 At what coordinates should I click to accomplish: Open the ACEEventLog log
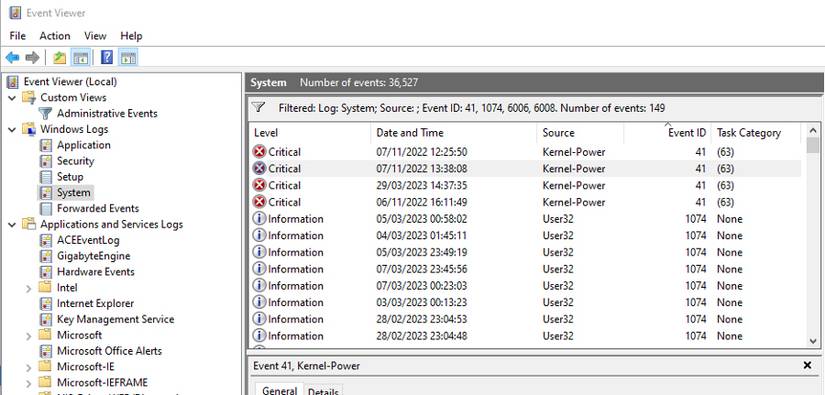tap(88, 240)
